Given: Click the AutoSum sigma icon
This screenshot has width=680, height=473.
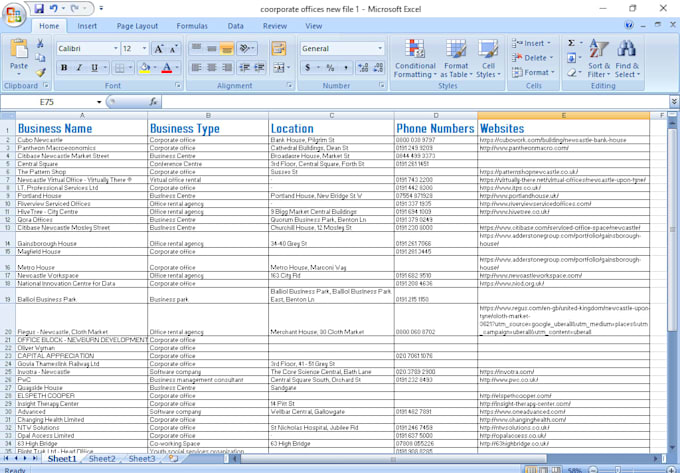Looking at the screenshot, I should pos(572,43).
